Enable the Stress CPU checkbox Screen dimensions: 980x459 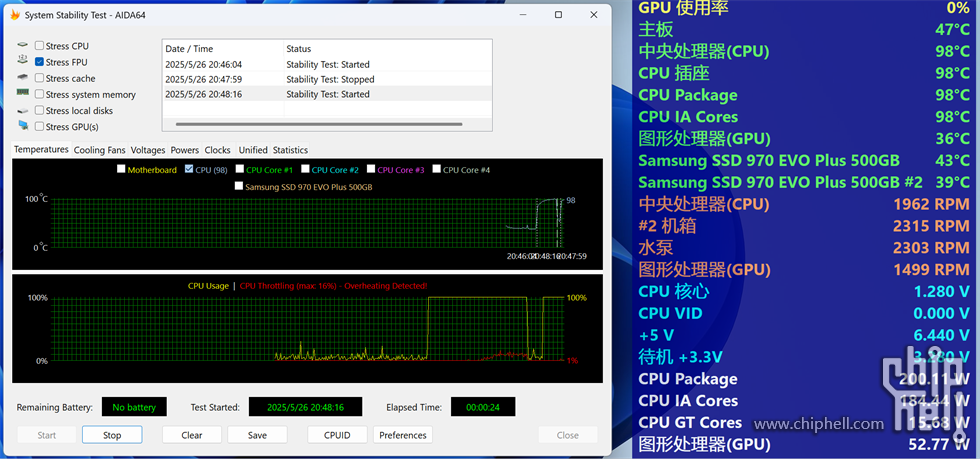coord(39,46)
